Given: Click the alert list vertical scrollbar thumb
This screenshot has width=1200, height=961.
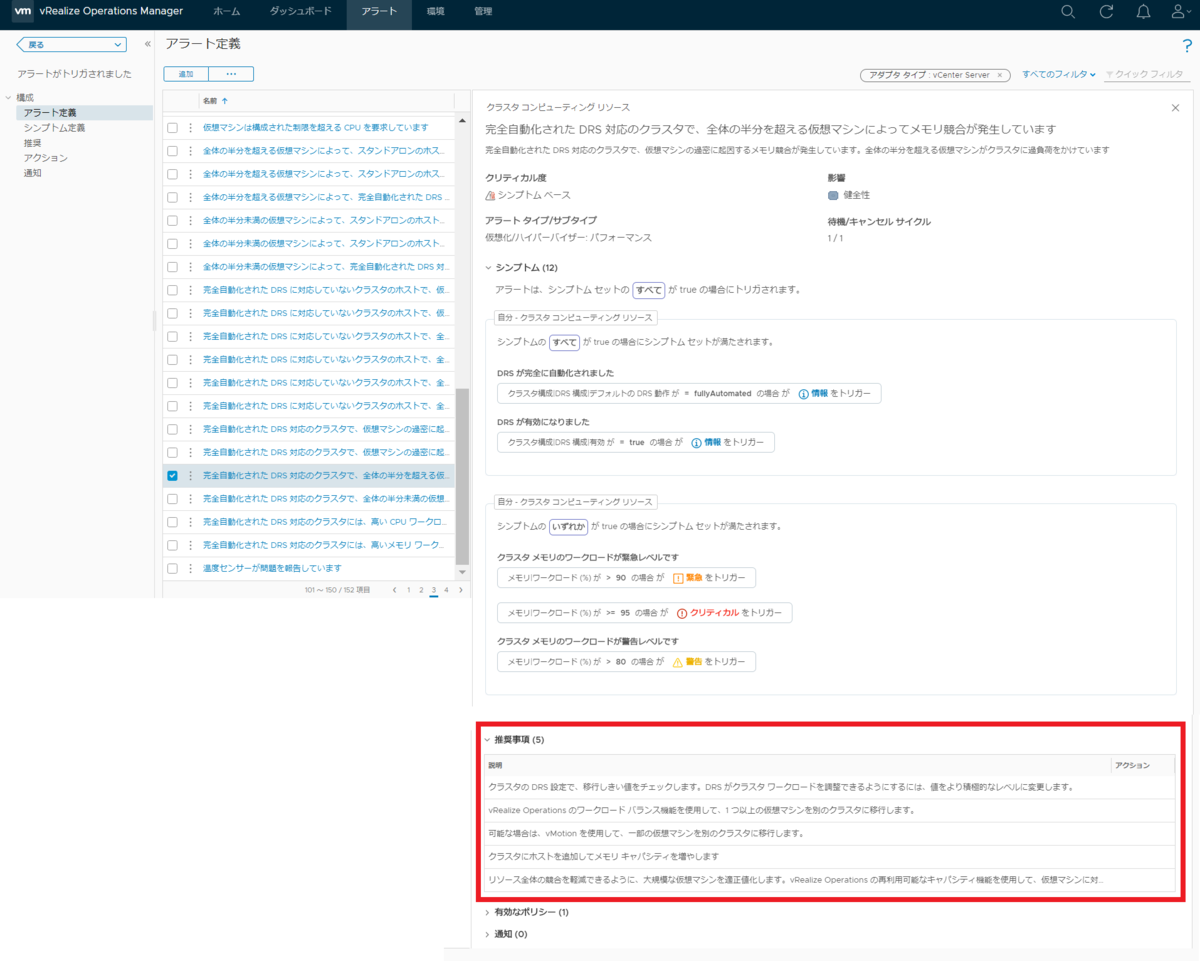Looking at the screenshot, I should coord(461,475).
